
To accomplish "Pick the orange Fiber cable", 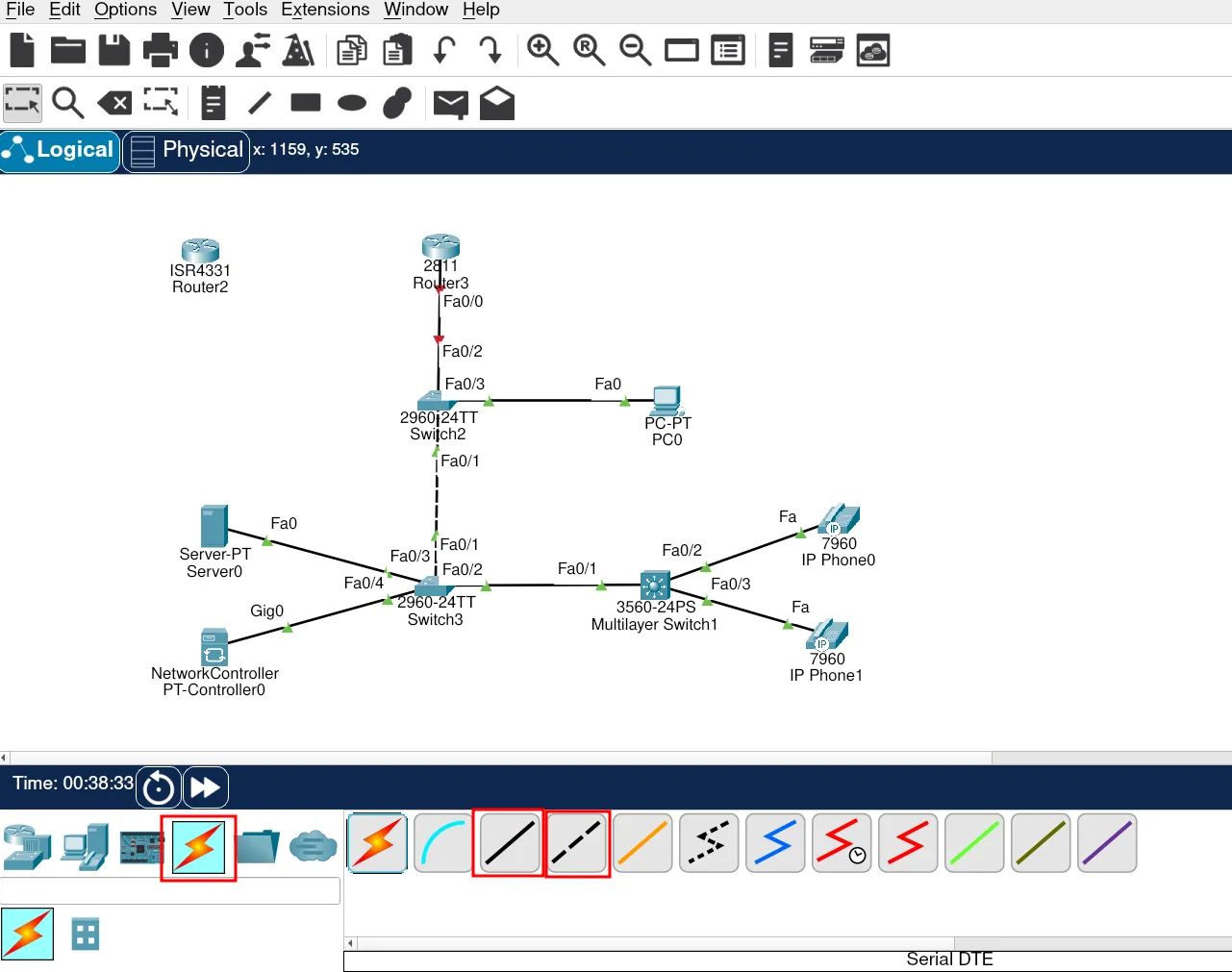I will tap(642, 843).
